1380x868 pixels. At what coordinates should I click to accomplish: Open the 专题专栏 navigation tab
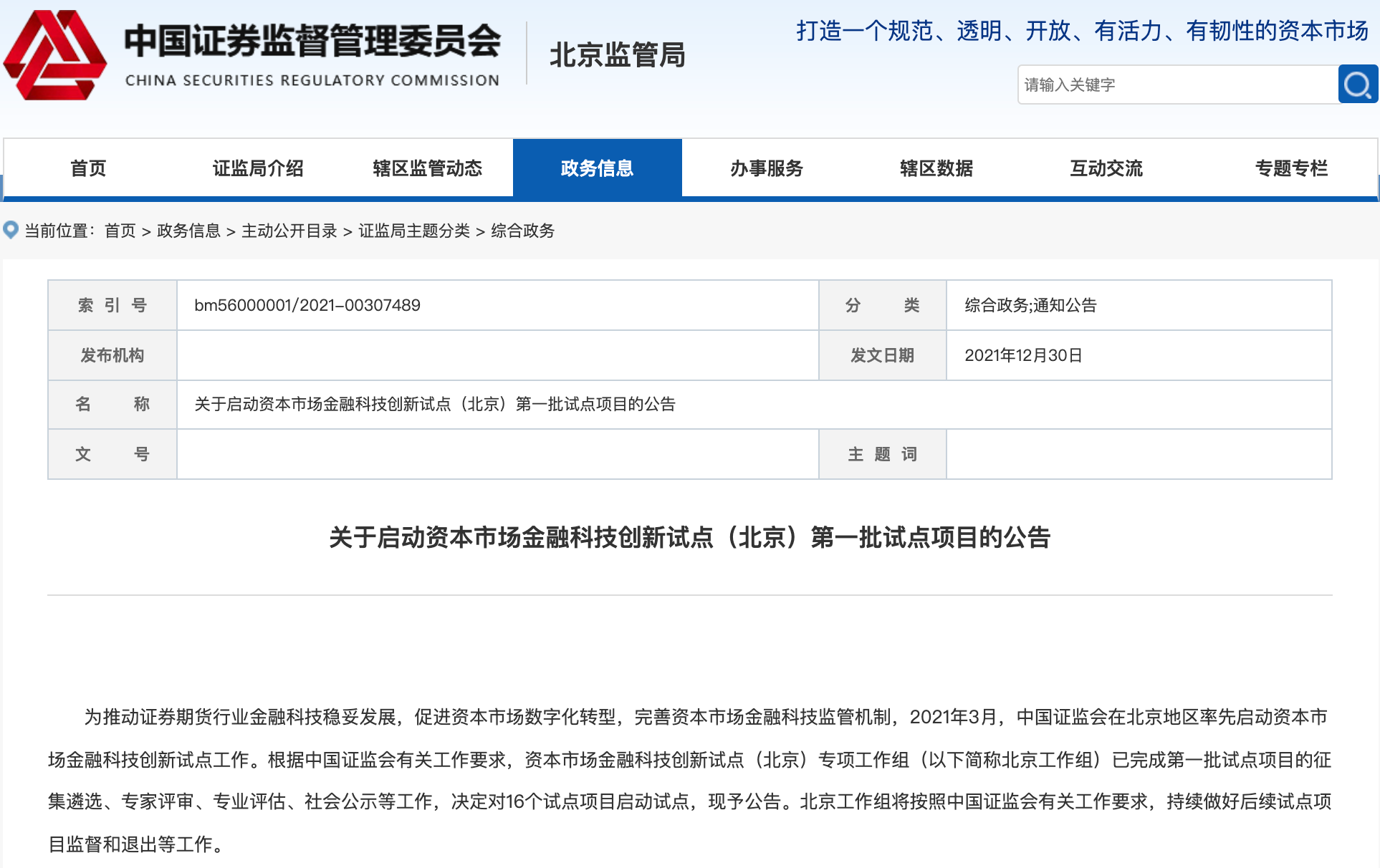pos(1291,168)
